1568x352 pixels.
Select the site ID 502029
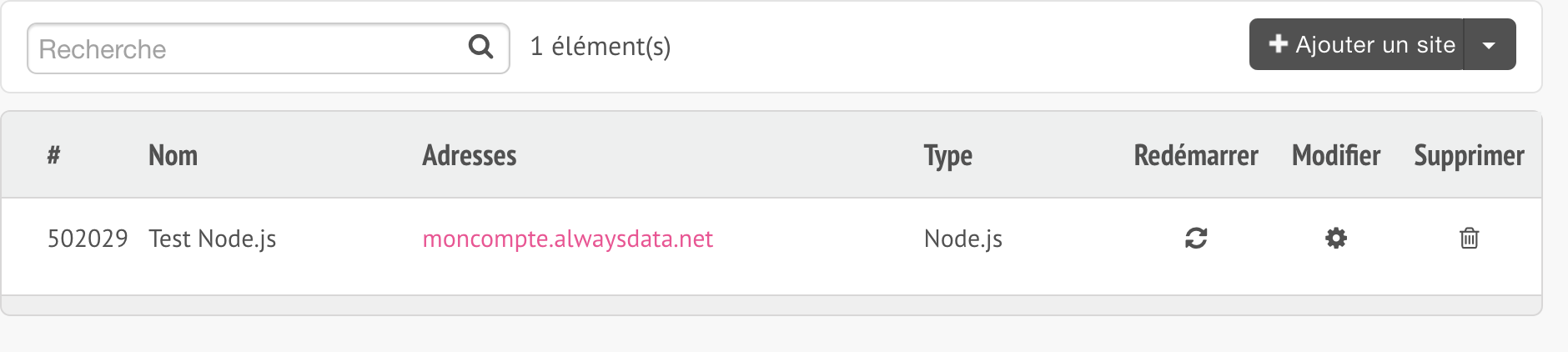(x=88, y=239)
